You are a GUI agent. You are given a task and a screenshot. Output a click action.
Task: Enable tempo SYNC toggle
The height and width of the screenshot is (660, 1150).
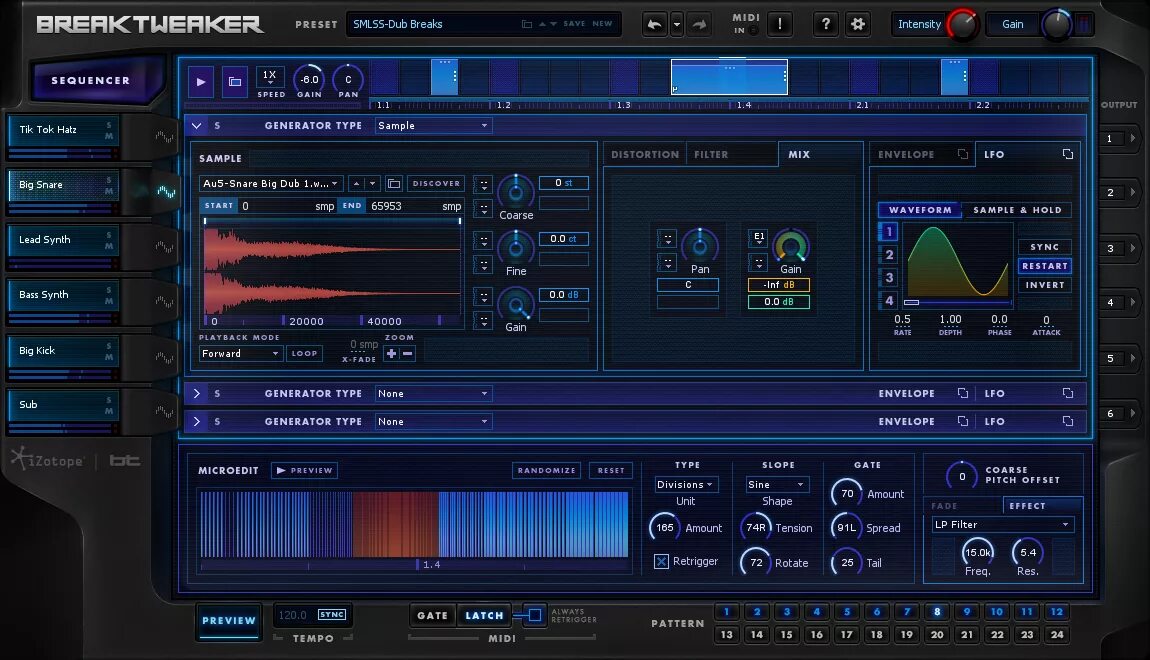(x=332, y=615)
